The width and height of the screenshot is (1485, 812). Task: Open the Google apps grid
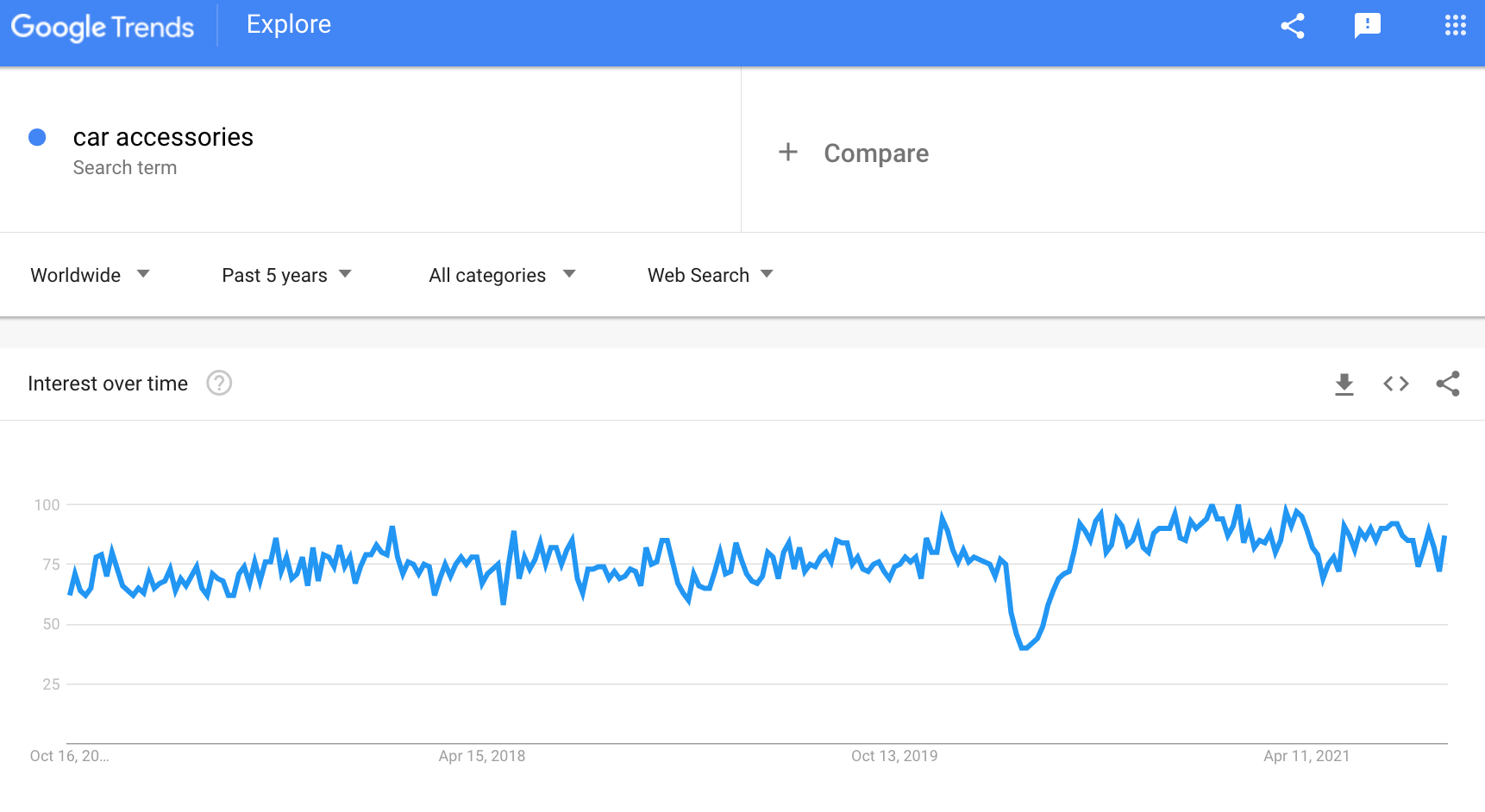click(1455, 26)
